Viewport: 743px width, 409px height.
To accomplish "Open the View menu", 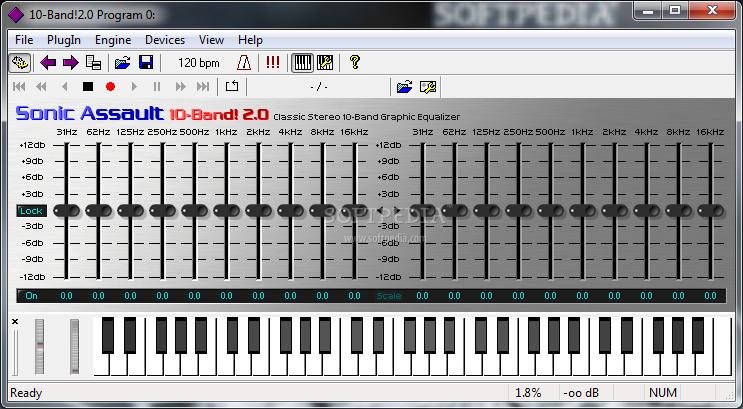I will (211, 40).
